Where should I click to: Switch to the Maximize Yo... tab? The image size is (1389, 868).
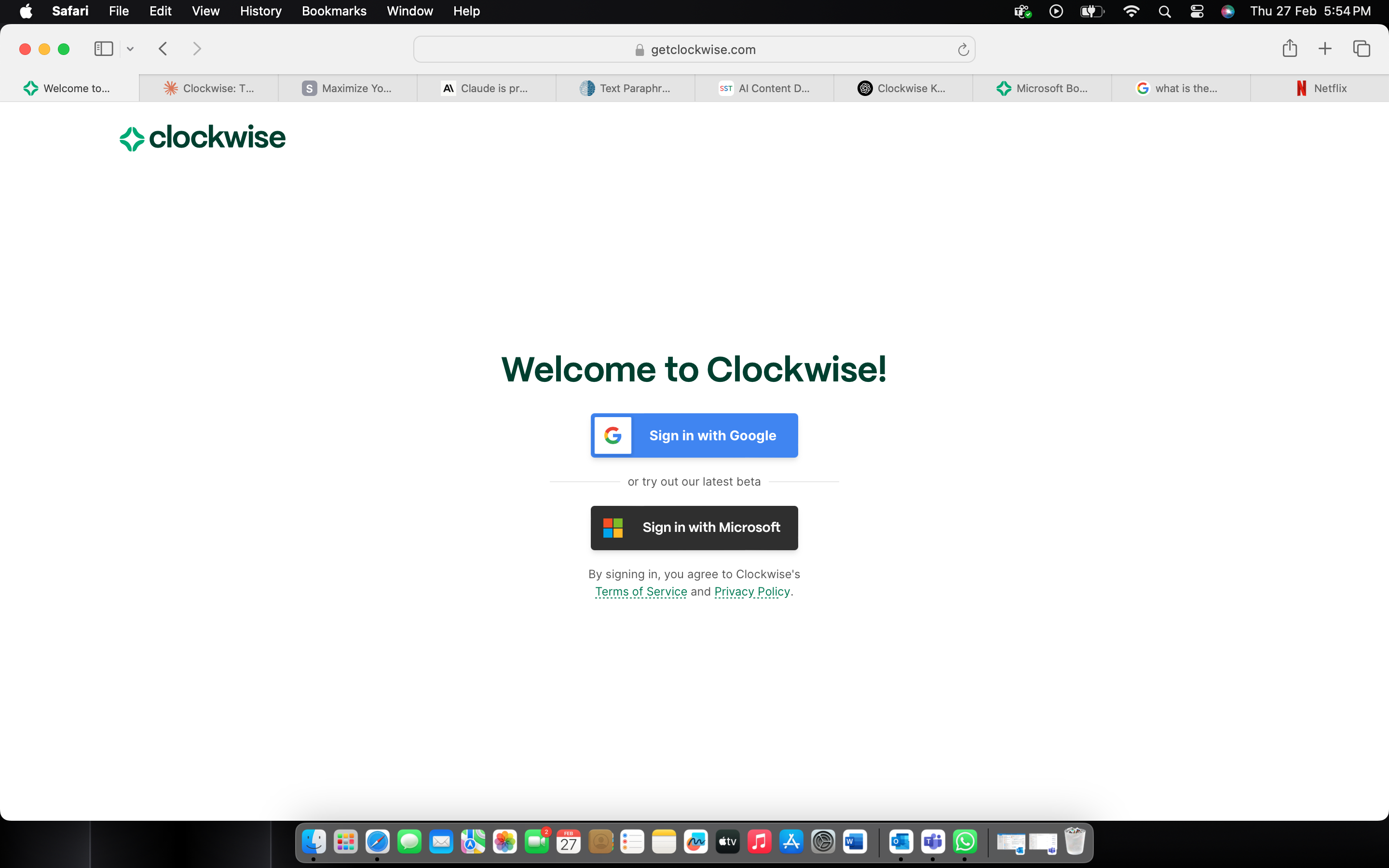pos(348,88)
